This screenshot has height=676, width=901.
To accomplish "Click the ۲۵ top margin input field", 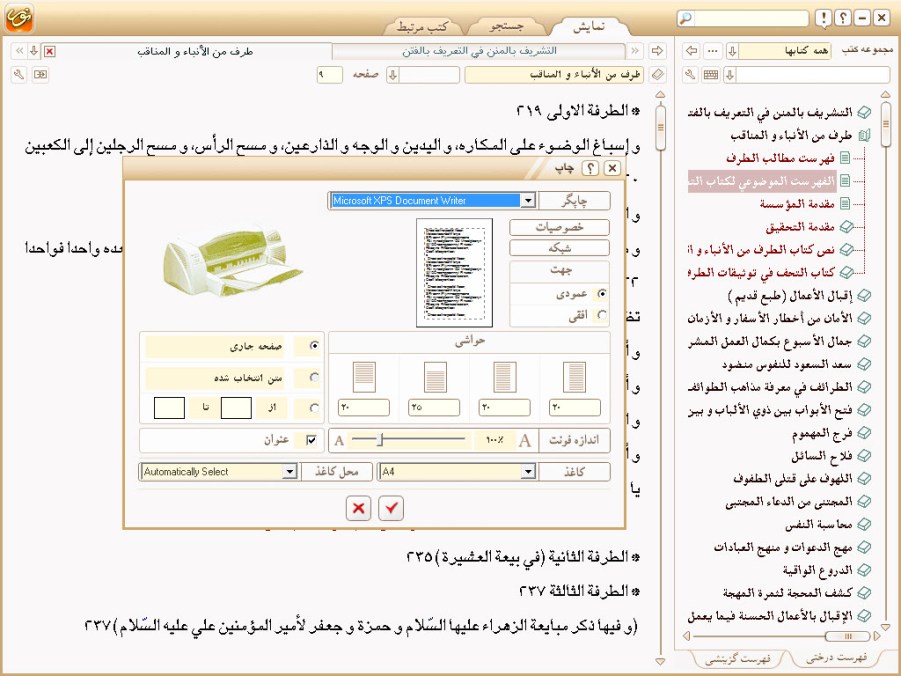I will click(x=434, y=408).
